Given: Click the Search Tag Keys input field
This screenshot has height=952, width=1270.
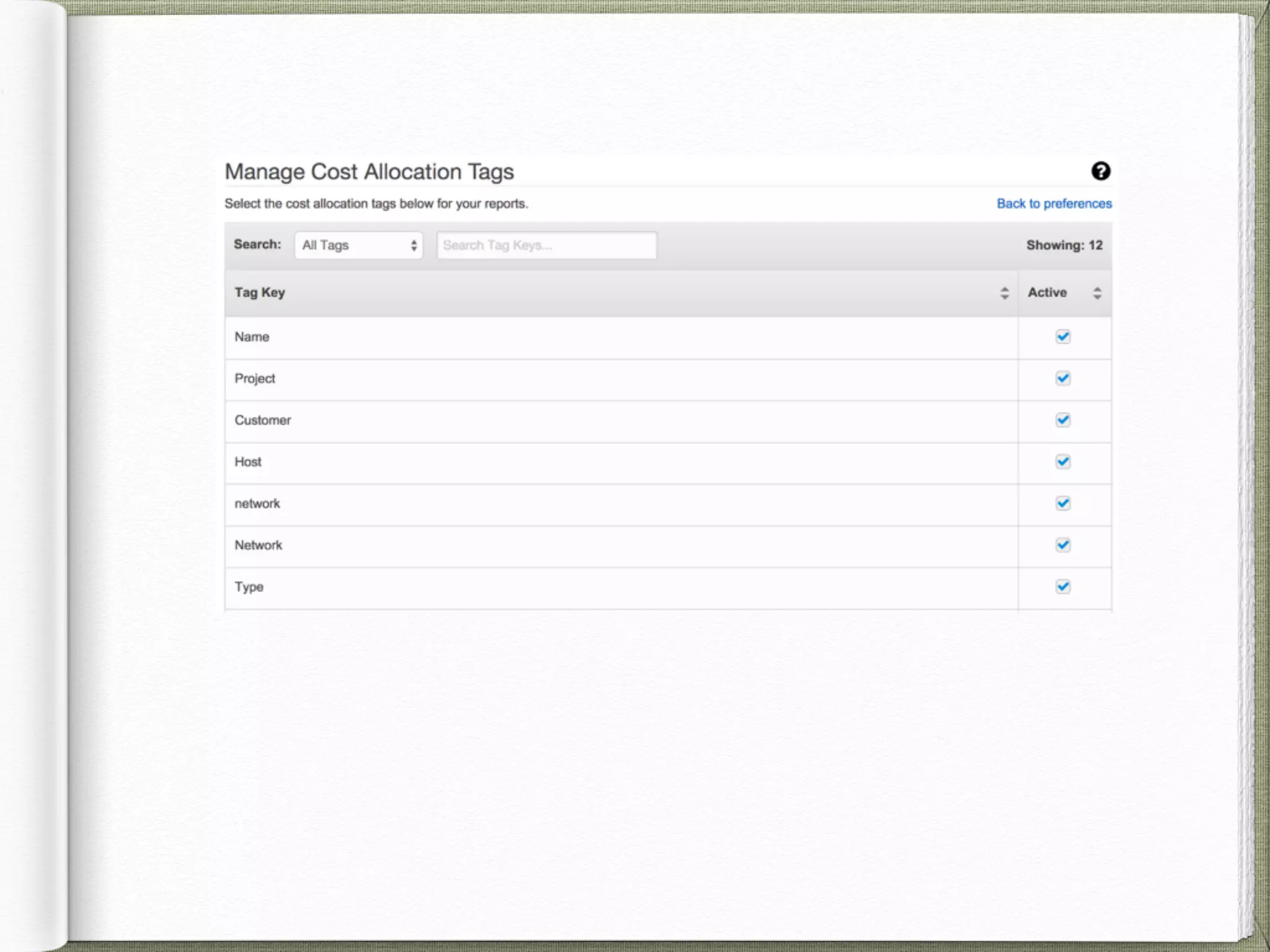Looking at the screenshot, I should tap(546, 245).
